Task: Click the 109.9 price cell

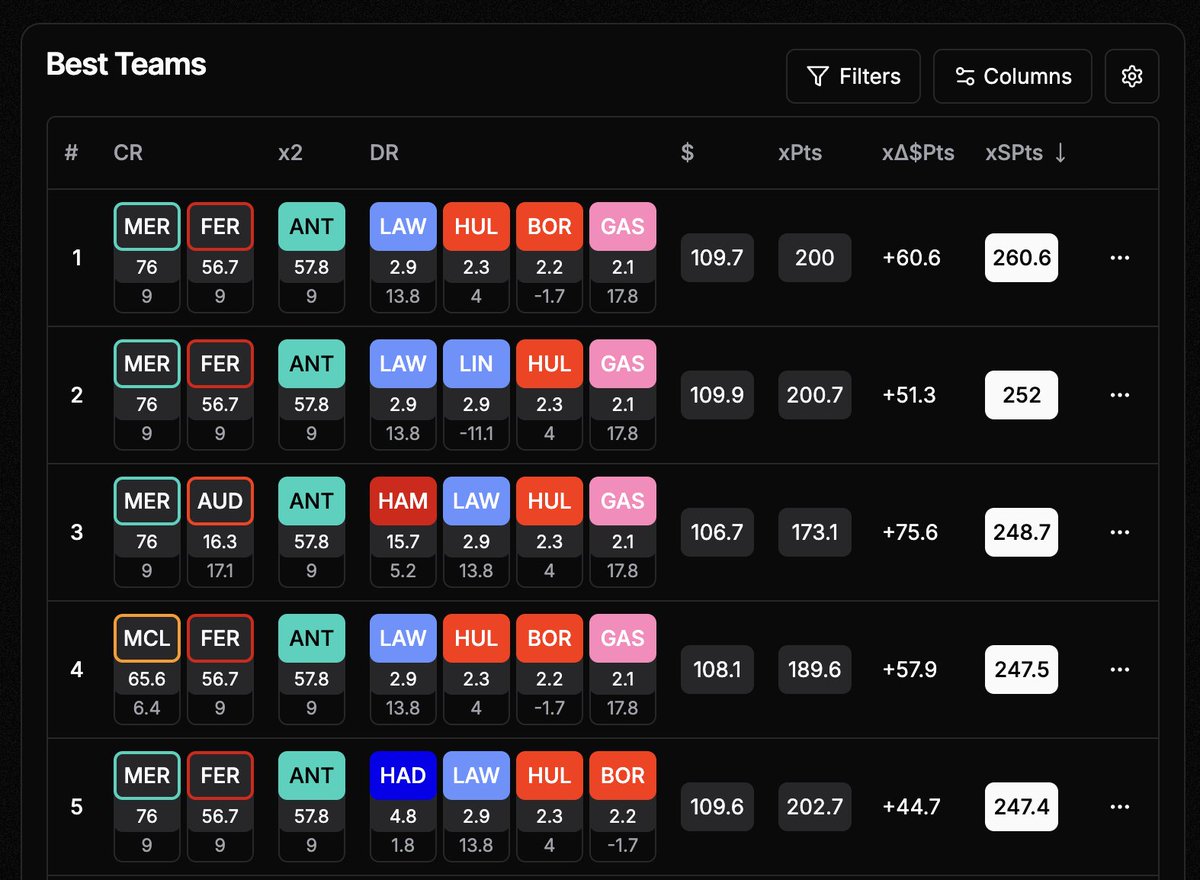Action: (717, 395)
